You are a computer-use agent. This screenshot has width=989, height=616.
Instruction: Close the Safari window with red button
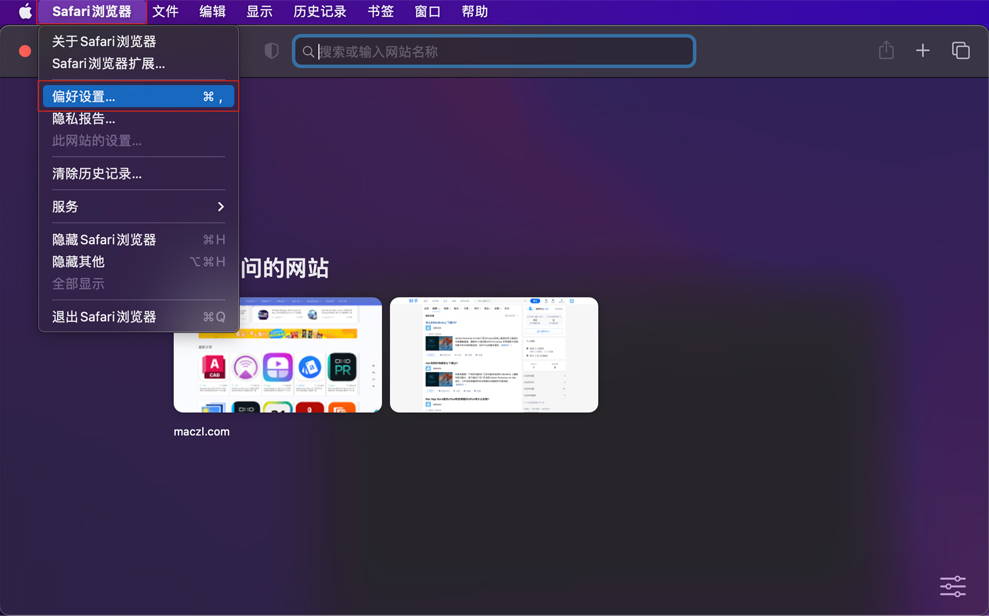click(25, 52)
